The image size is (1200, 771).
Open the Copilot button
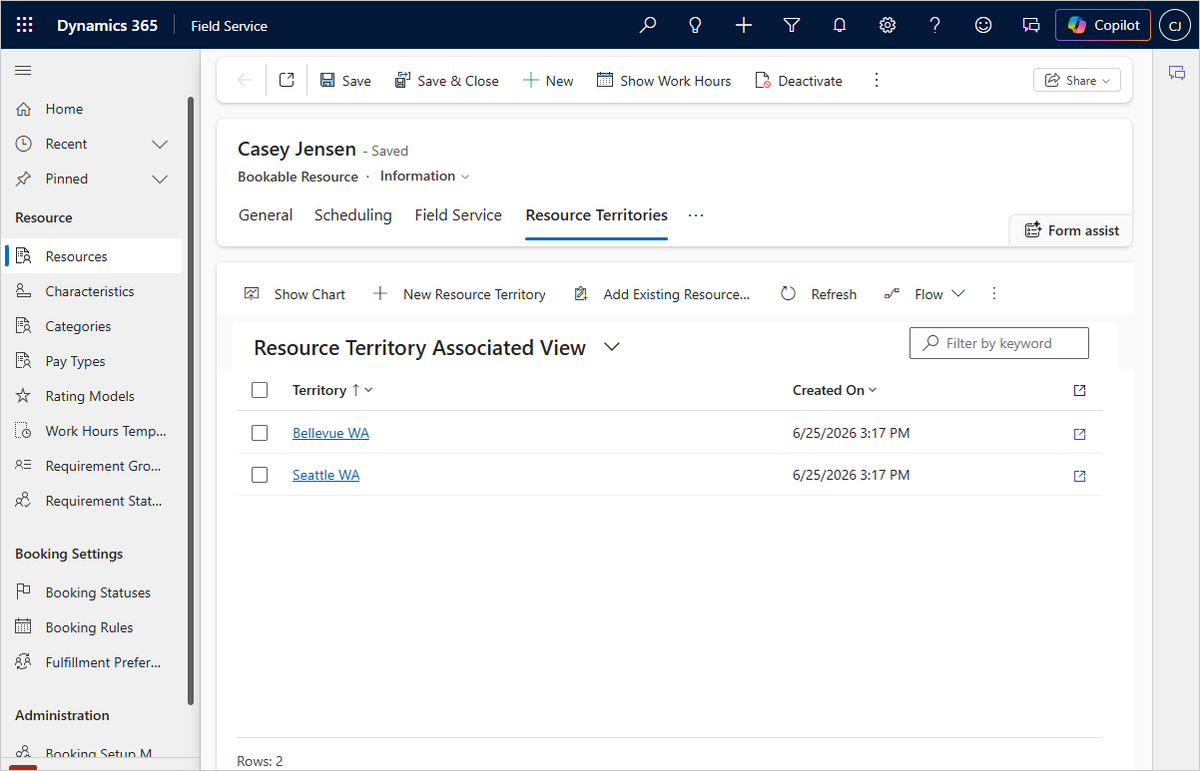(1103, 25)
